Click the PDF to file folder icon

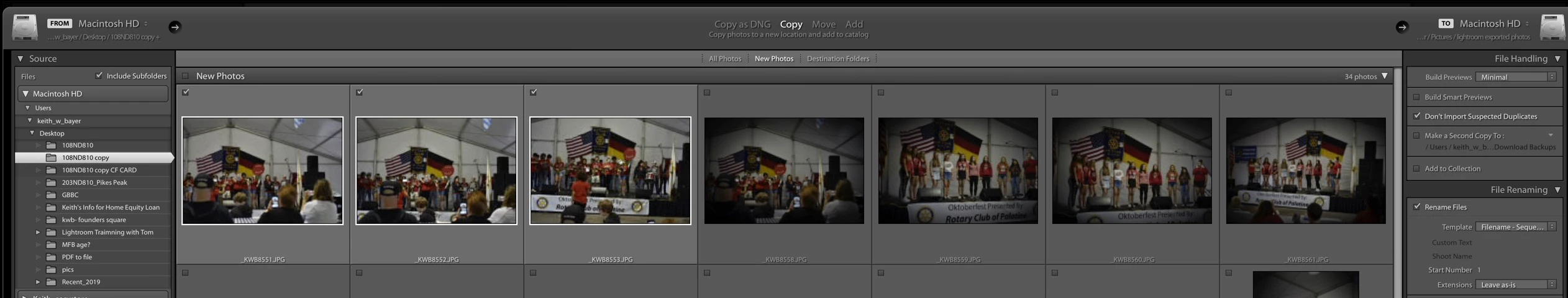pyautogui.click(x=52, y=257)
